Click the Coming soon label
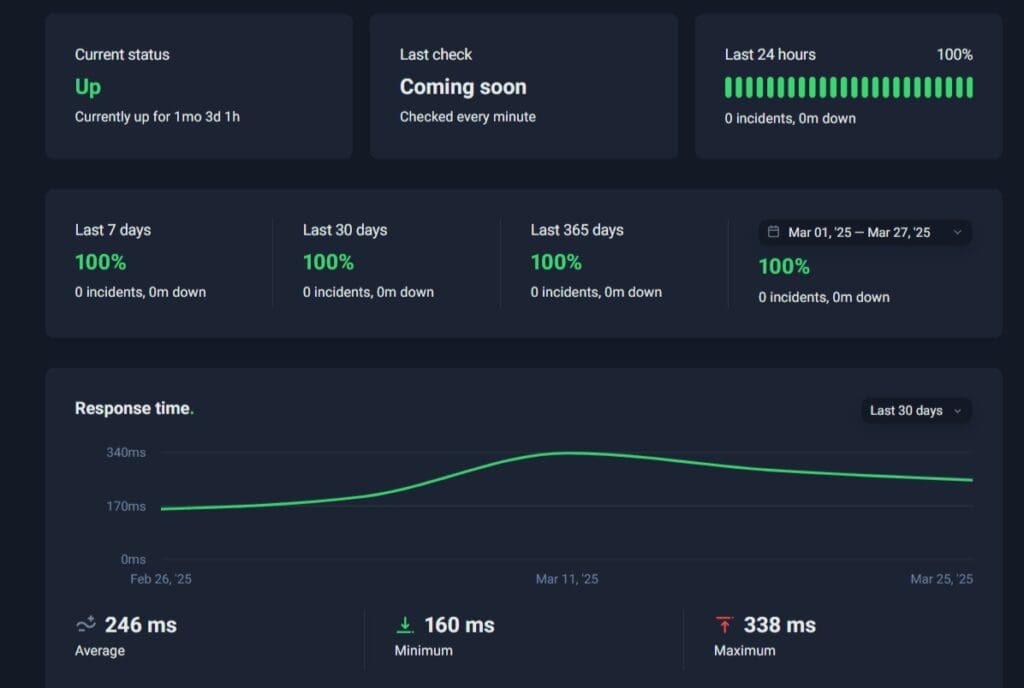Image resolution: width=1024 pixels, height=688 pixels. [x=463, y=87]
